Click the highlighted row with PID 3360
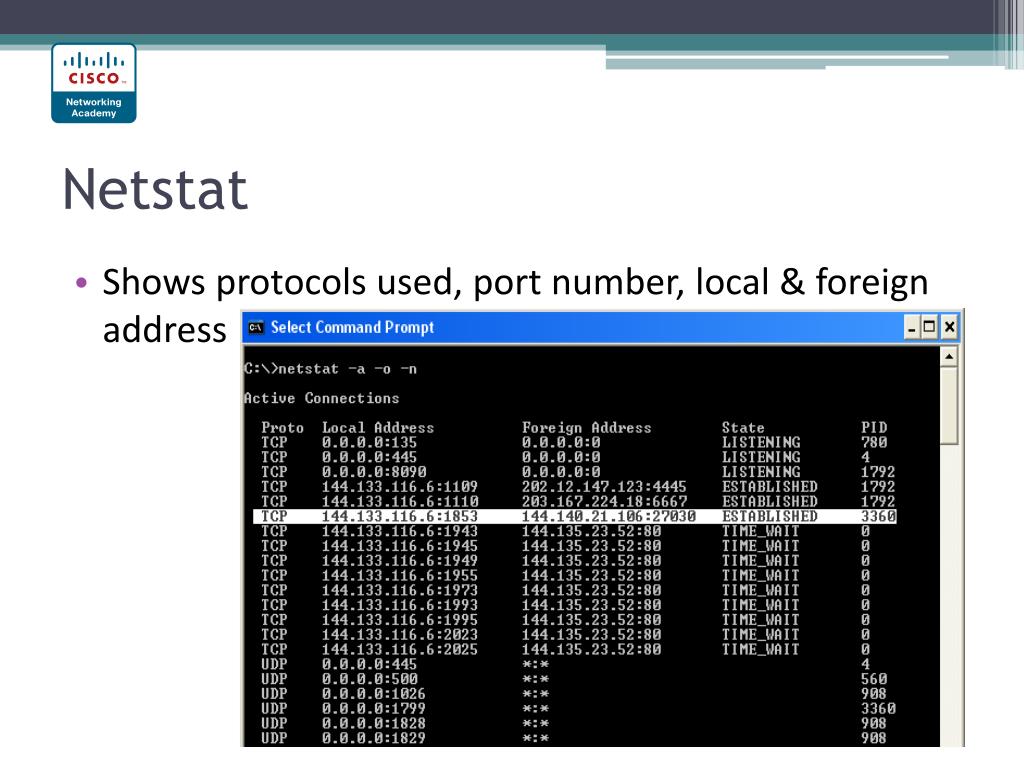Viewport: 1024px width, 768px height. click(x=575, y=517)
